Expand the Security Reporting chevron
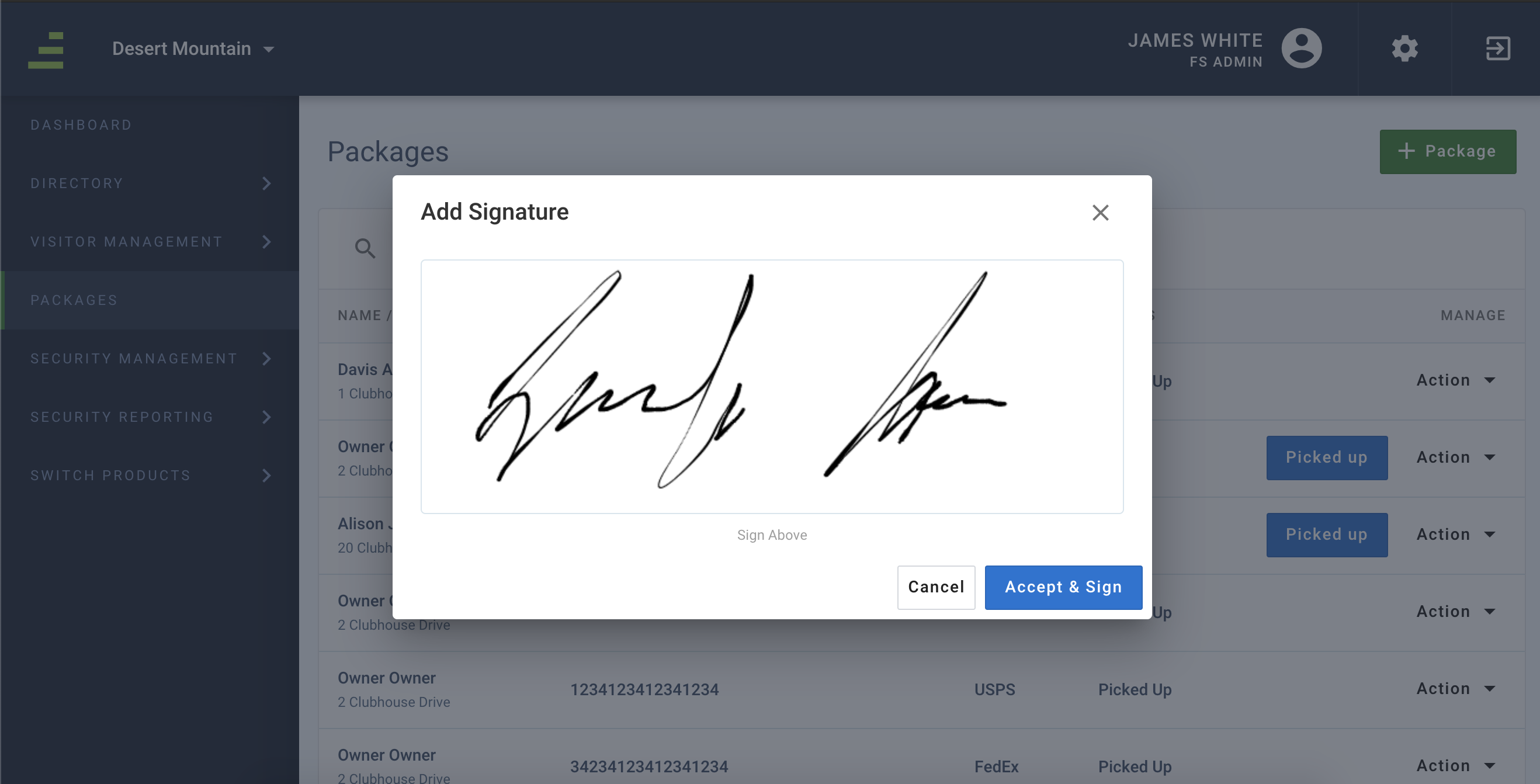Image resolution: width=1540 pixels, height=784 pixels. point(266,418)
